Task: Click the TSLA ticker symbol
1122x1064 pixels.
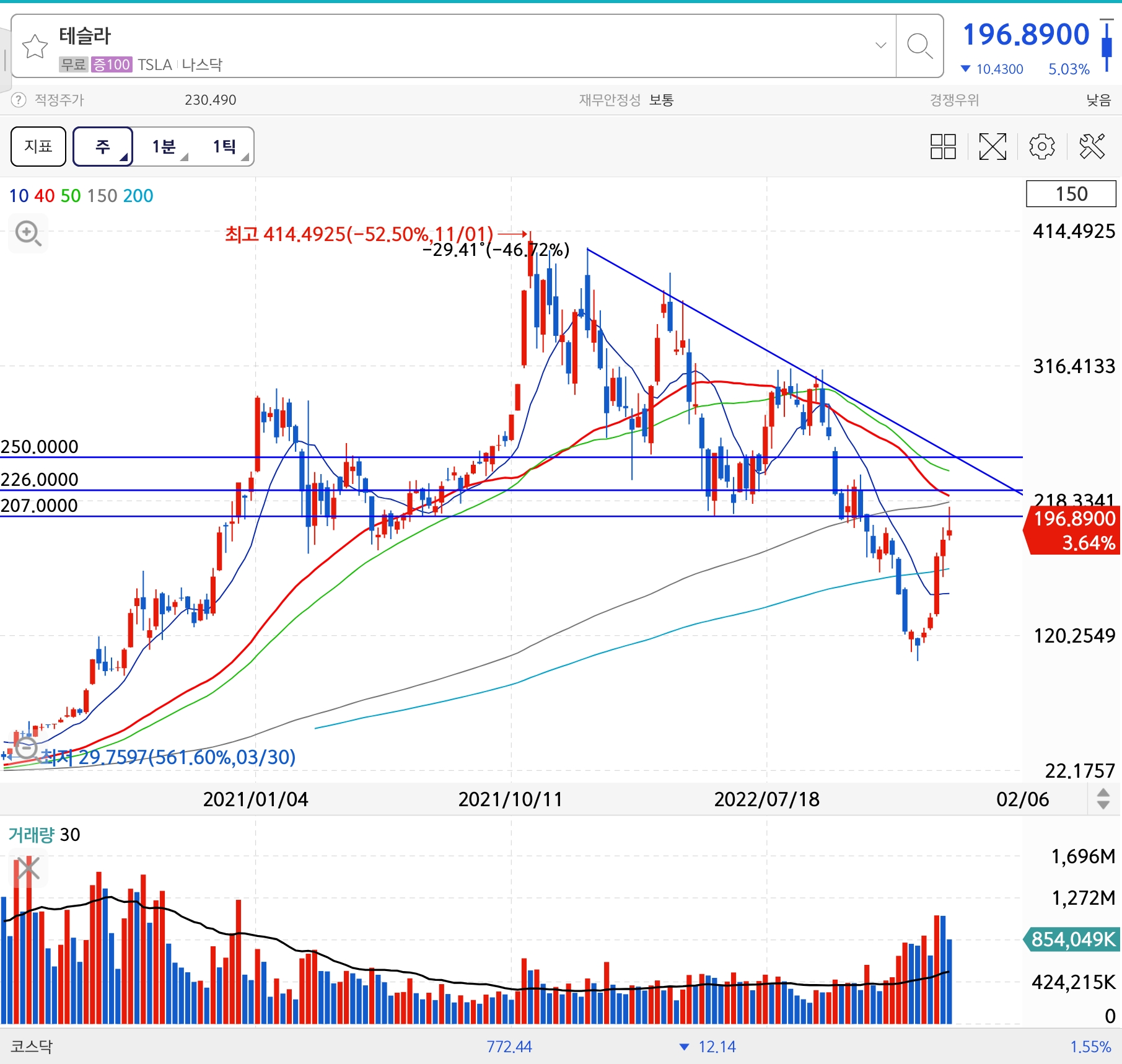Action: pyautogui.click(x=155, y=64)
